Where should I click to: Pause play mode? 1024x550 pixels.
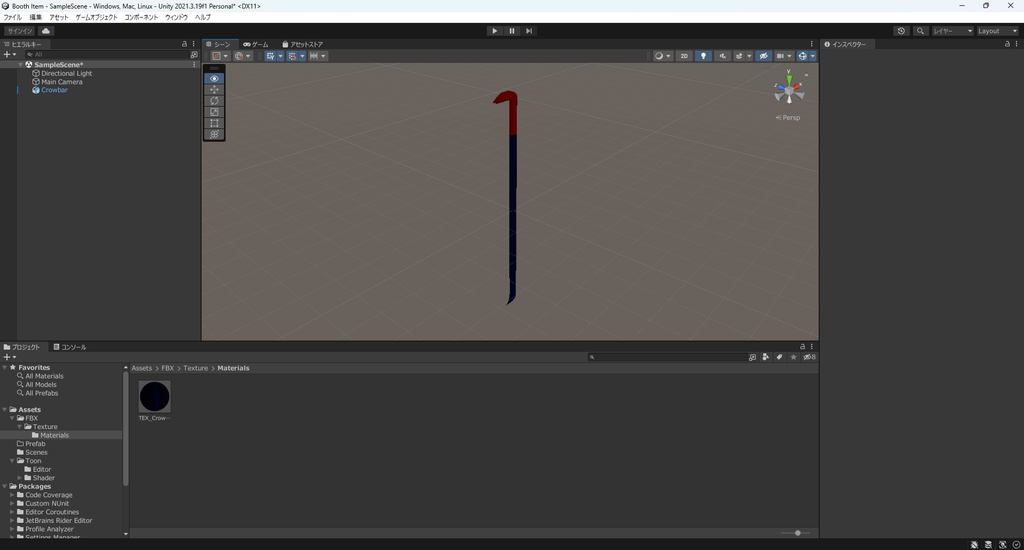pos(512,31)
